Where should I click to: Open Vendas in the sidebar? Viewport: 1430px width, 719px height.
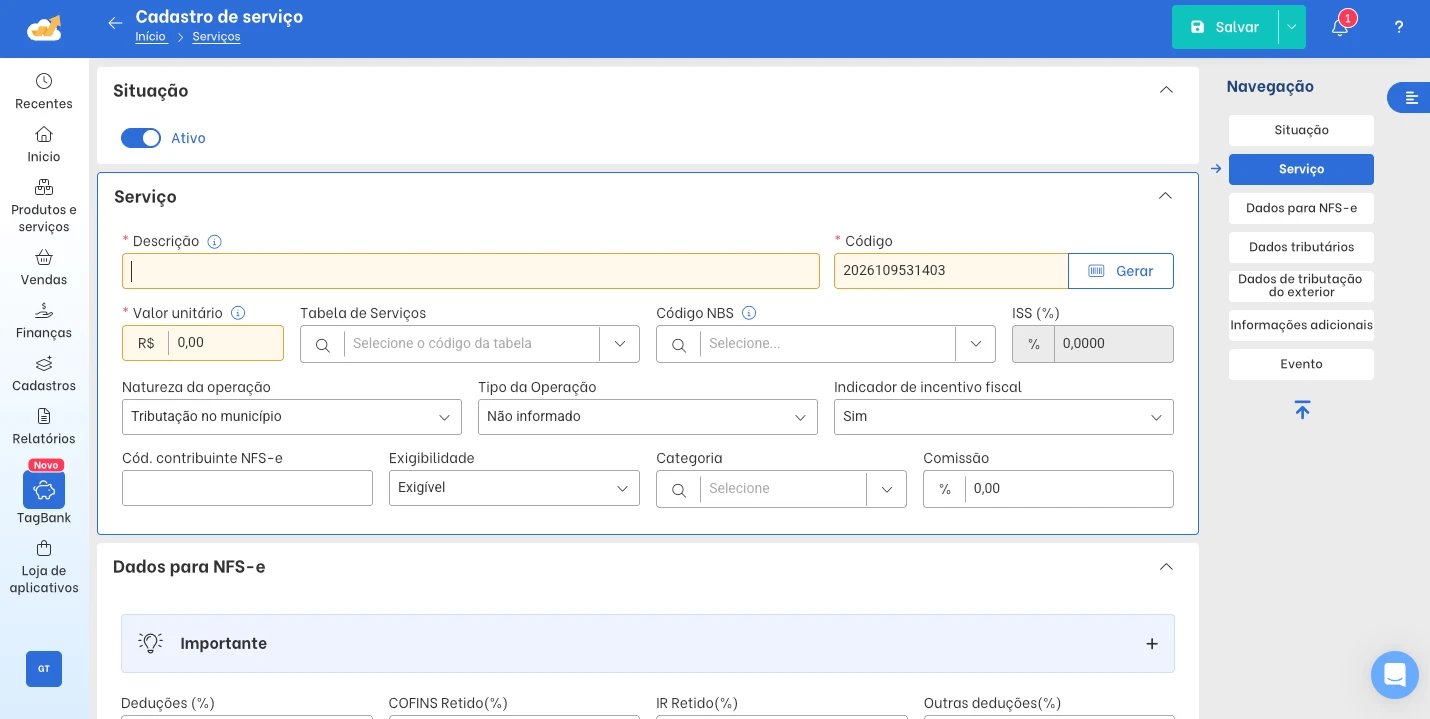(44, 267)
